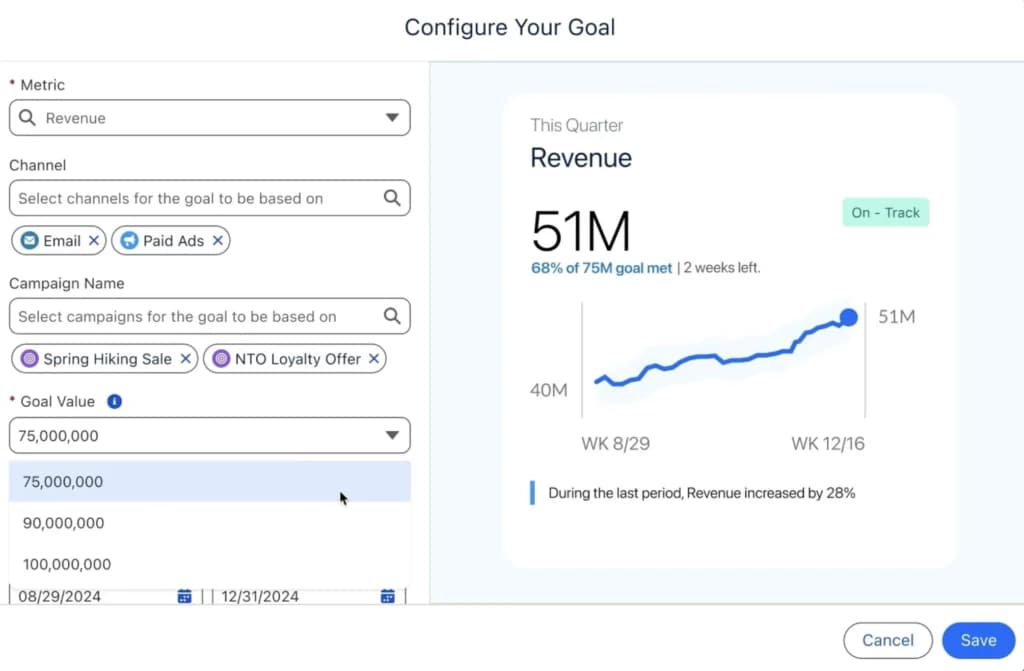
Task: Click the 75,000,000 value in Goal Value combobox
Action: pos(58,436)
